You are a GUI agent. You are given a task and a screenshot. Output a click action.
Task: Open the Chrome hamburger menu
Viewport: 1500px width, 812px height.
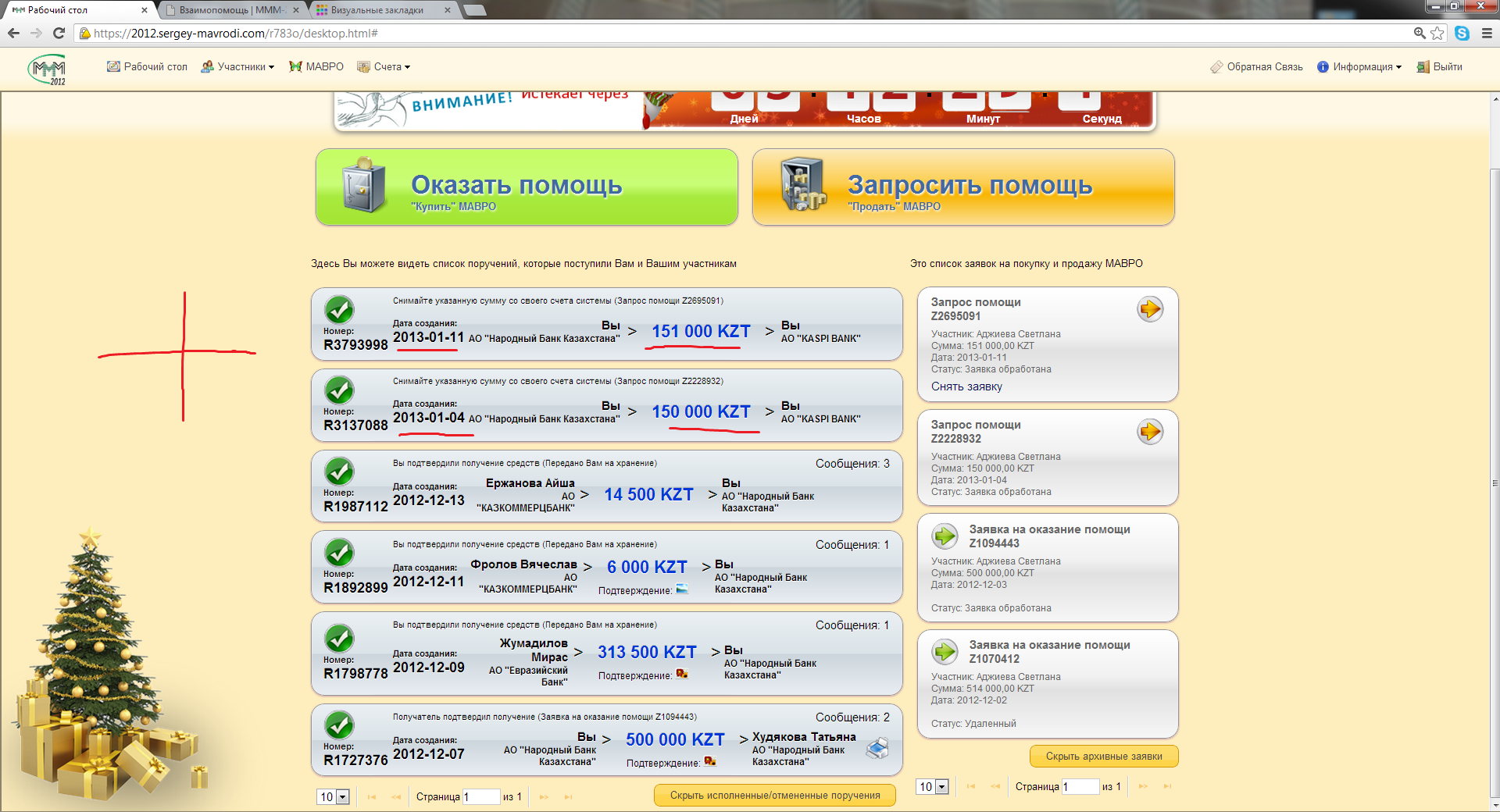(x=1487, y=34)
